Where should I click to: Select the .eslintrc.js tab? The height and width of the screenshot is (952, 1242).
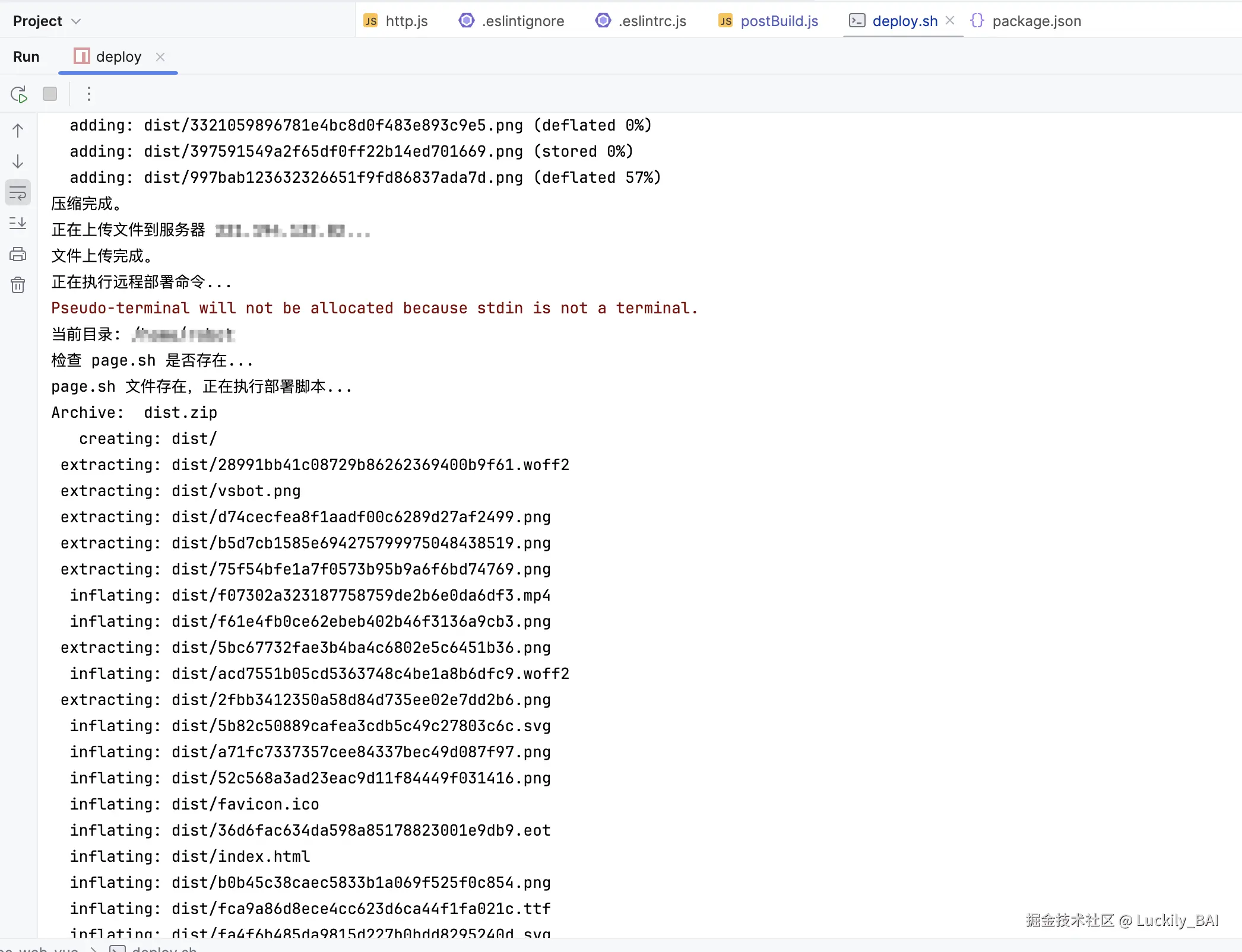click(x=651, y=21)
